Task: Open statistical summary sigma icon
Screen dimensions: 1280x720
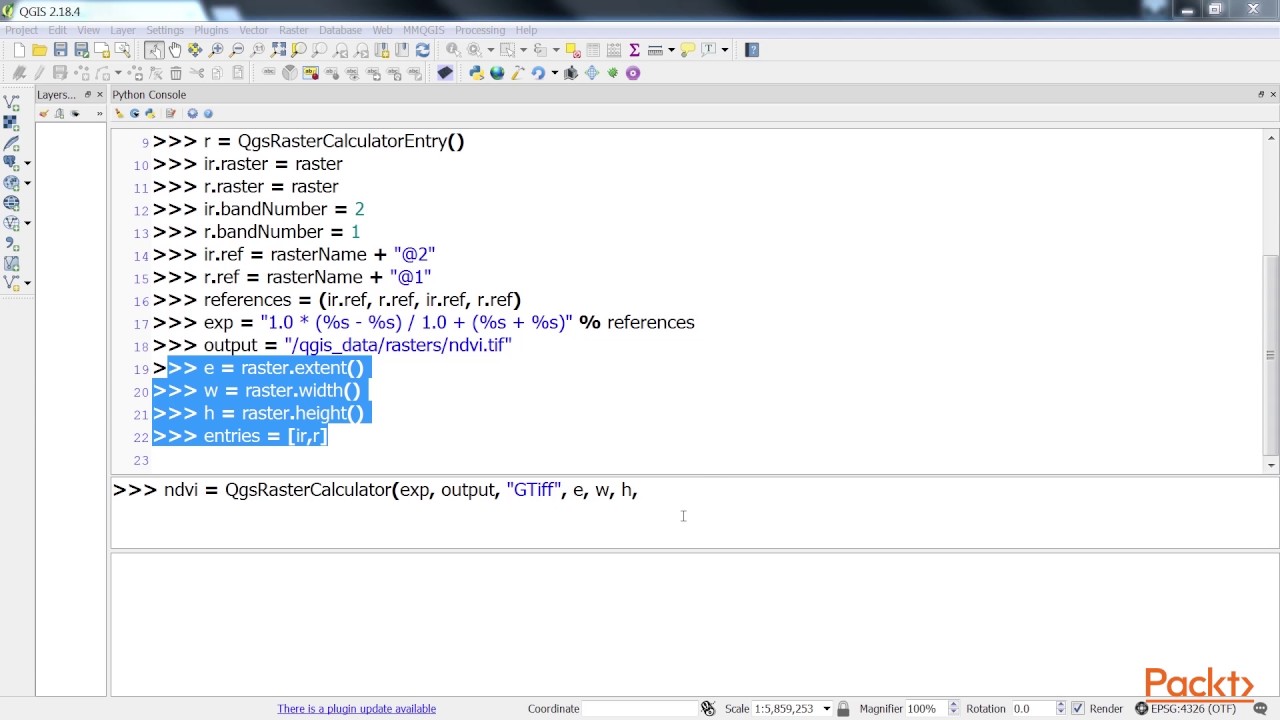Action: (634, 50)
